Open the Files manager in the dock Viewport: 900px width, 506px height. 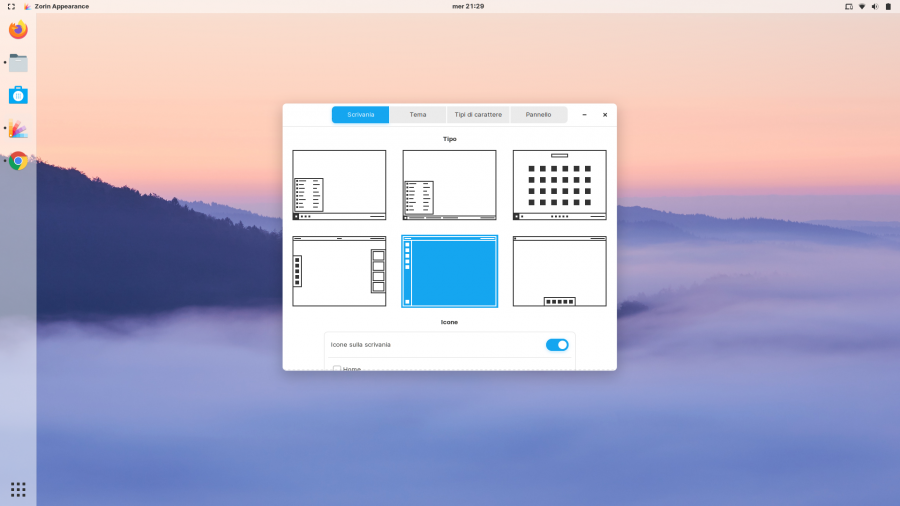pyautogui.click(x=18, y=63)
